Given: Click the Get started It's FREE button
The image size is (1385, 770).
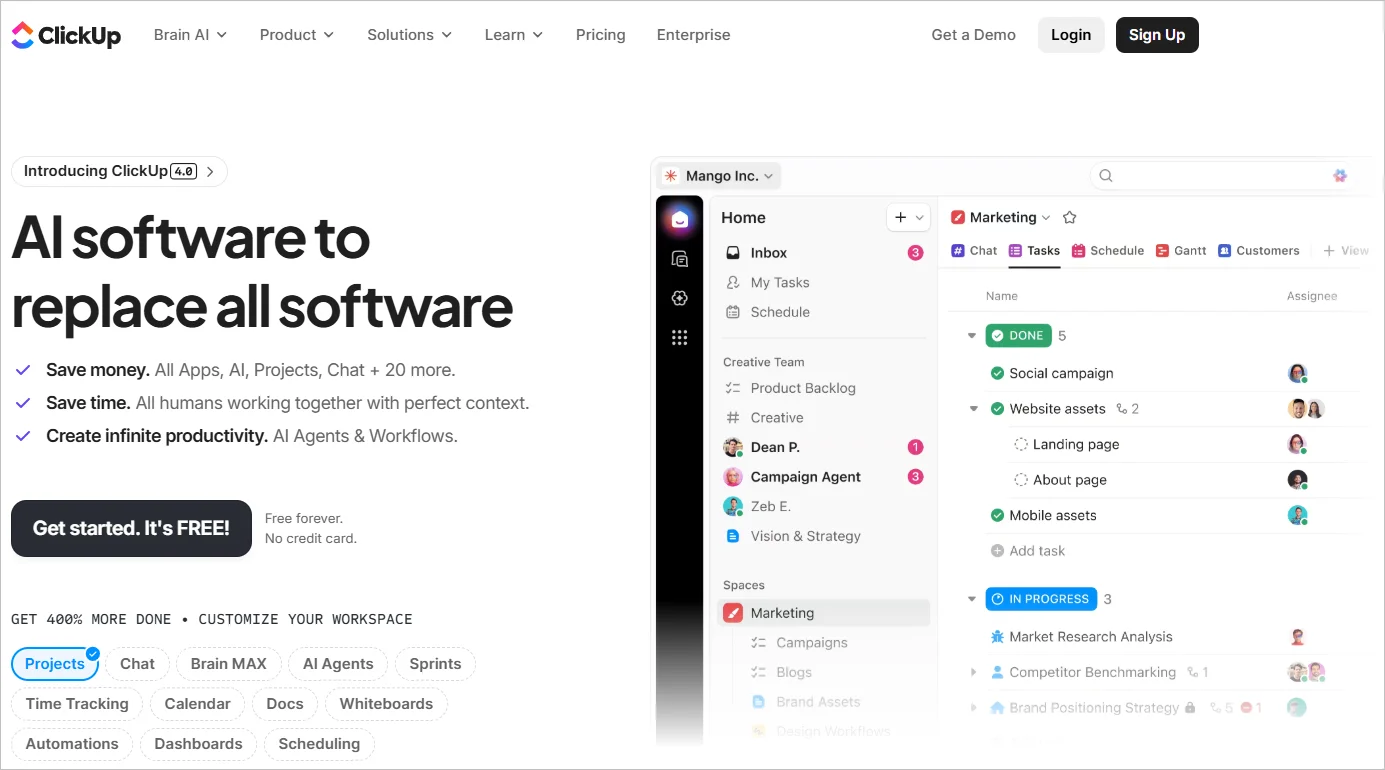Looking at the screenshot, I should pyautogui.click(x=131, y=528).
